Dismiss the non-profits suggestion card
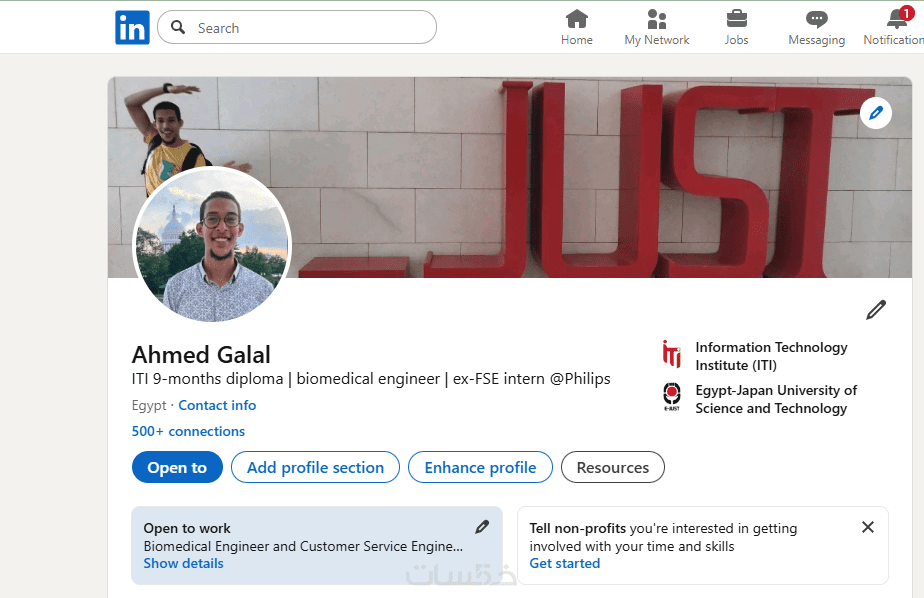924x598 pixels. point(867,527)
